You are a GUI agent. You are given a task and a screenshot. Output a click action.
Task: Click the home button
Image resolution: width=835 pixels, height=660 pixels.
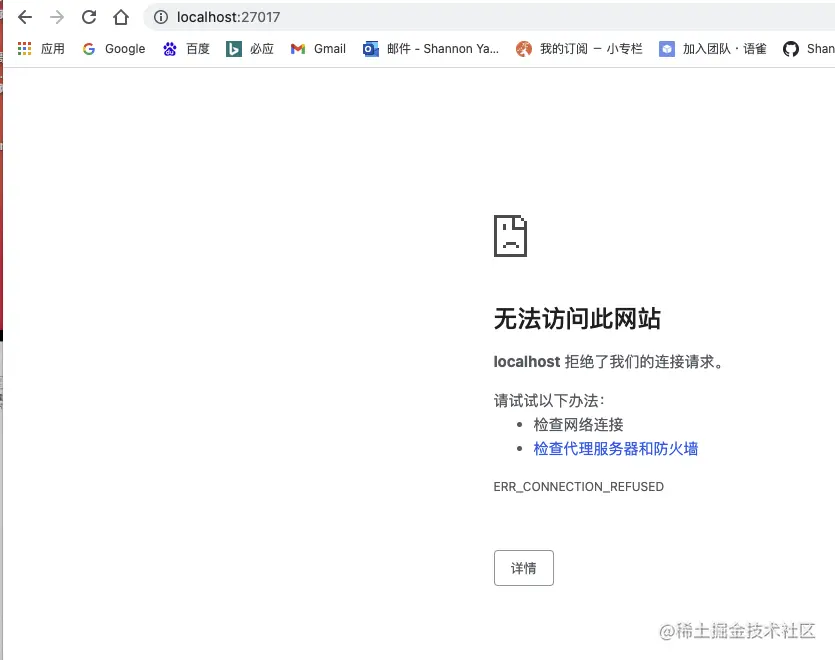(123, 16)
